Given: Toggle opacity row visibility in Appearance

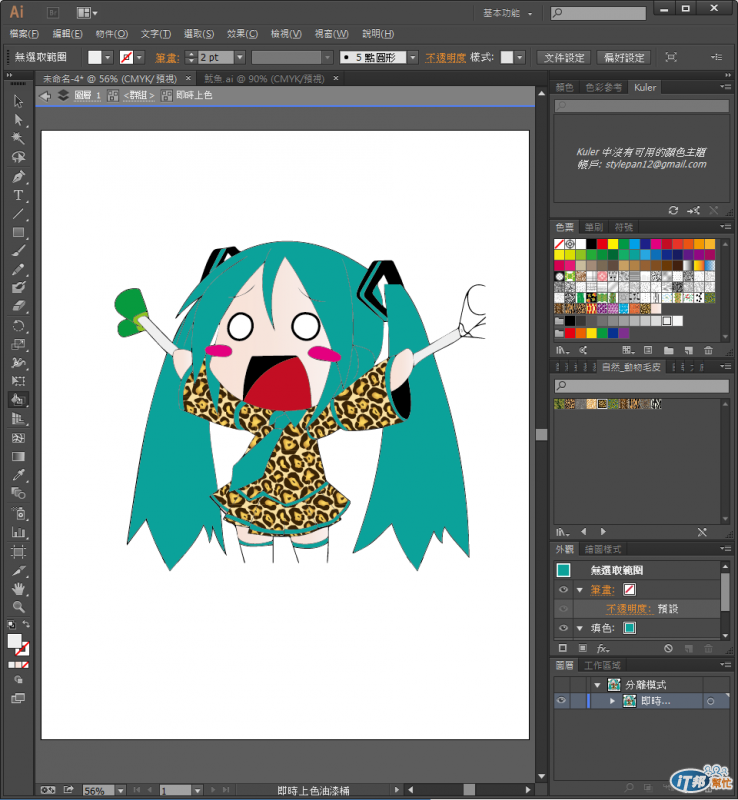Looking at the screenshot, I should (x=563, y=609).
